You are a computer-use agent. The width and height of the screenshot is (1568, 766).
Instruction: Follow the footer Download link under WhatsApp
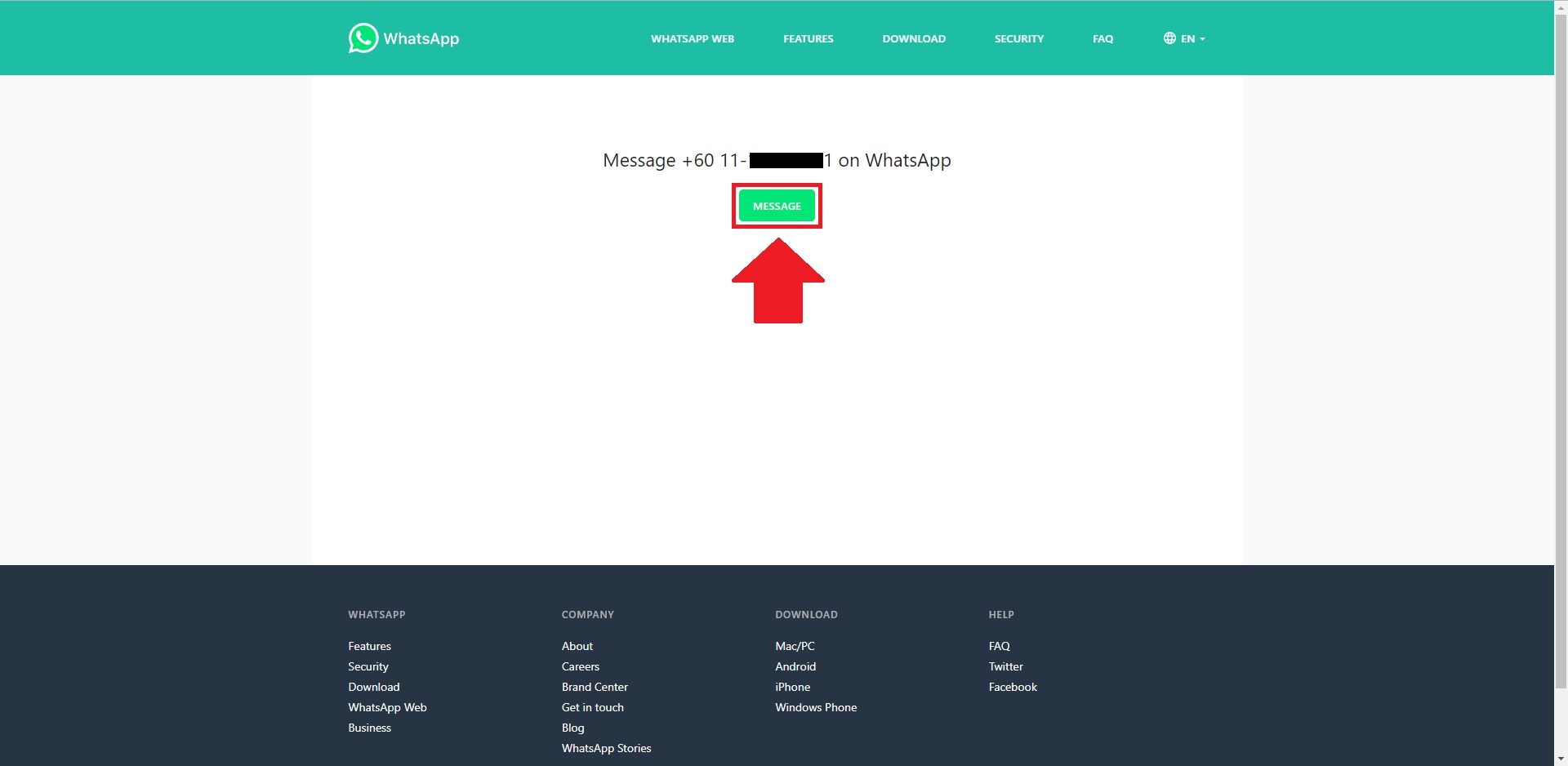pyautogui.click(x=374, y=687)
